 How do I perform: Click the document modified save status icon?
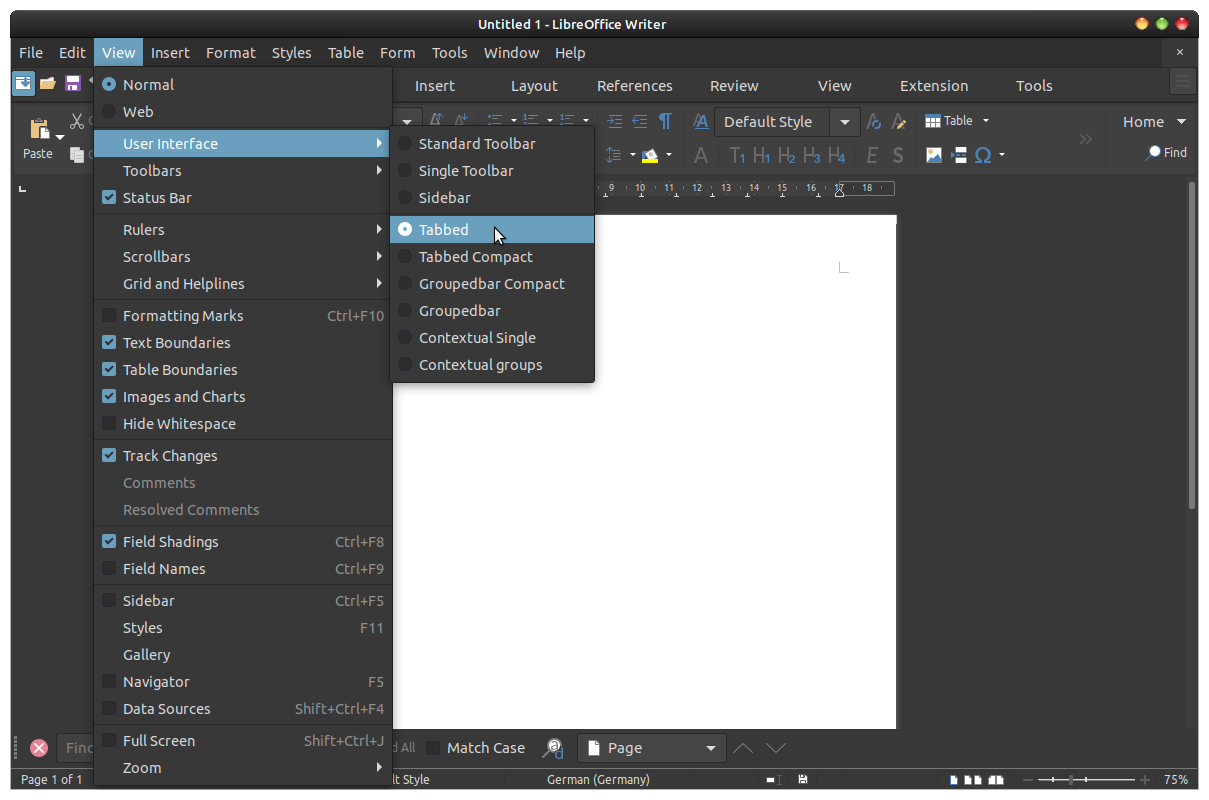coord(803,779)
